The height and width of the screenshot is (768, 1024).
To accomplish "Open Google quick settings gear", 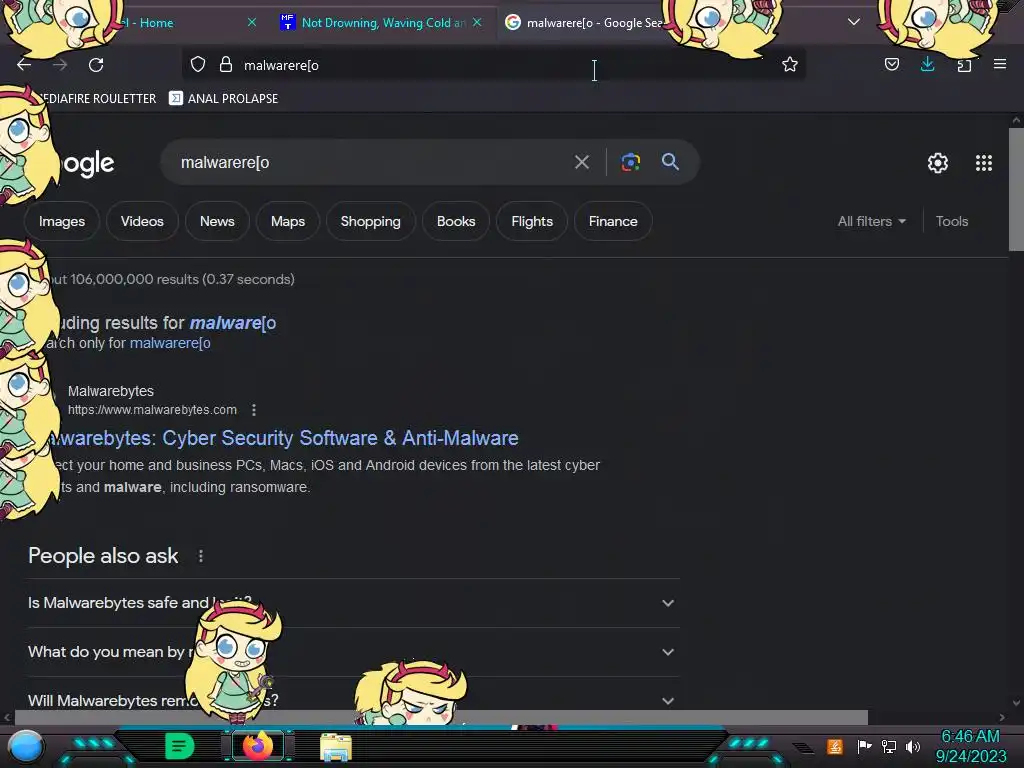I will coord(937,163).
